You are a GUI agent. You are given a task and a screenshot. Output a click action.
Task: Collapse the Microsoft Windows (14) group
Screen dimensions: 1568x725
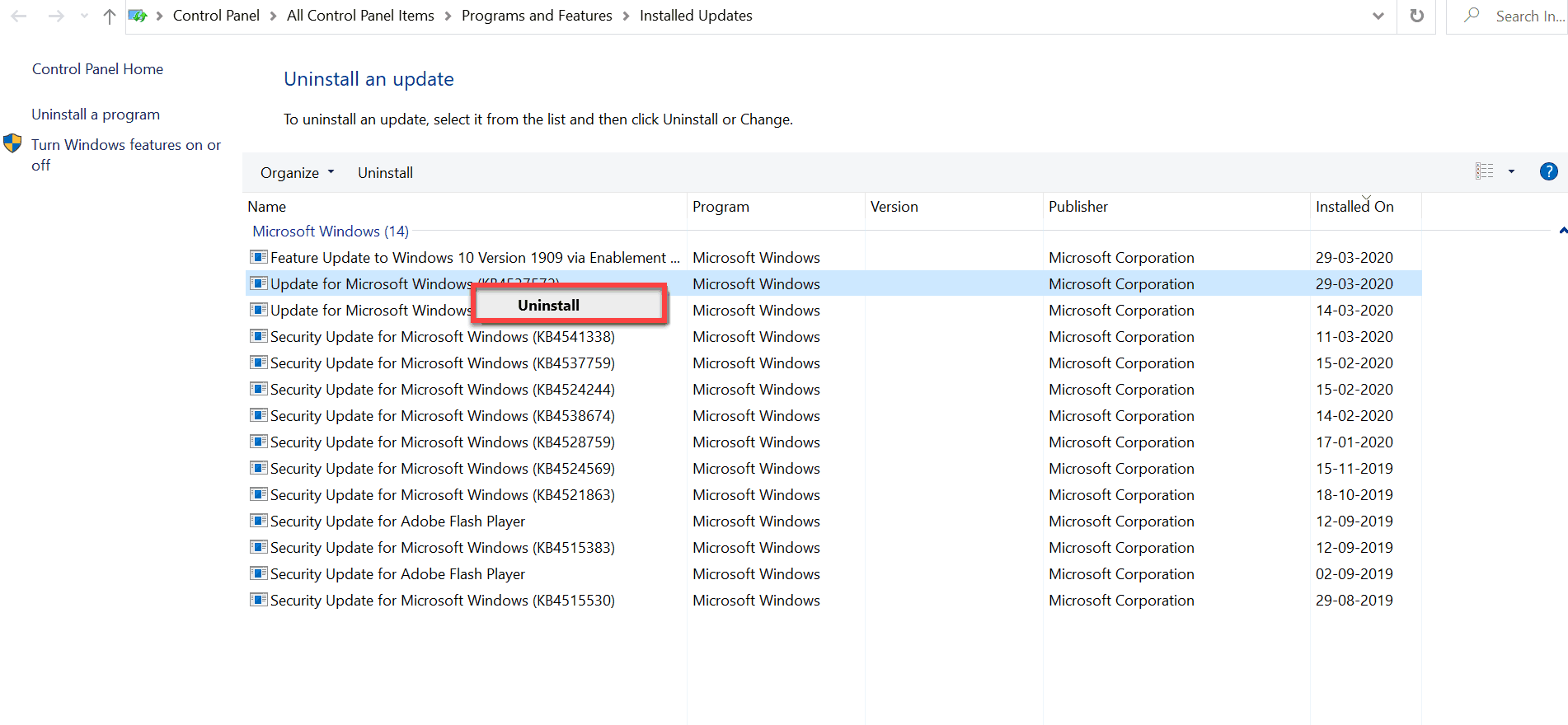(331, 232)
